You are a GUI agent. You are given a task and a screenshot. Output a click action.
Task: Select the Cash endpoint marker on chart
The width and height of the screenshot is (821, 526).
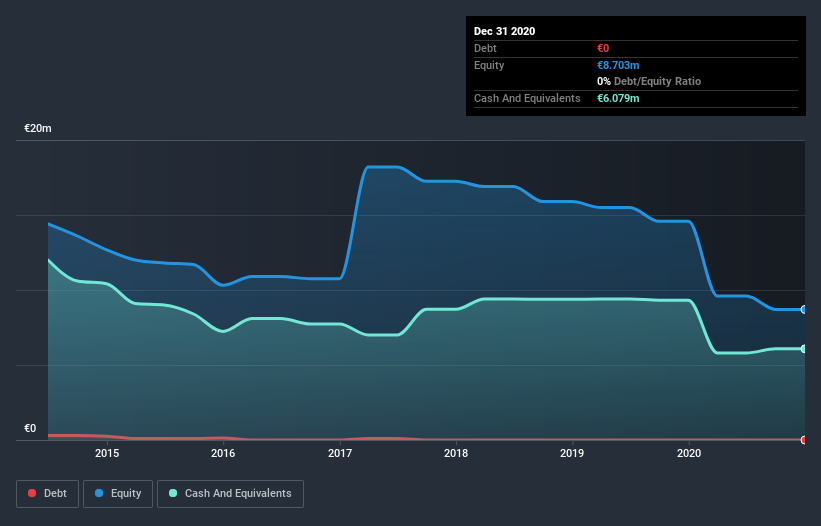(x=804, y=349)
